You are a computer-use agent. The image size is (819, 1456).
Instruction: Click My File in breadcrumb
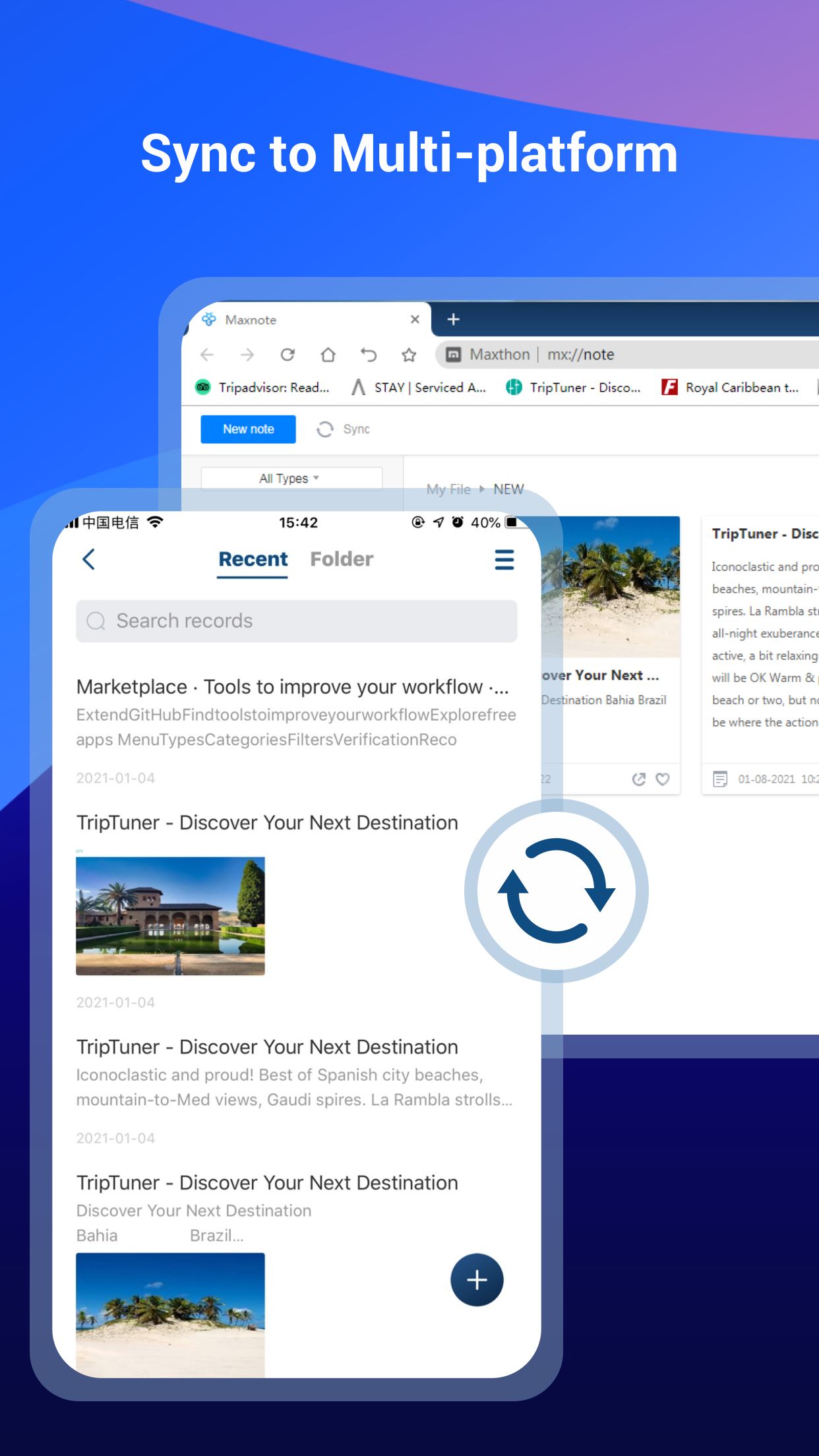pos(448,489)
